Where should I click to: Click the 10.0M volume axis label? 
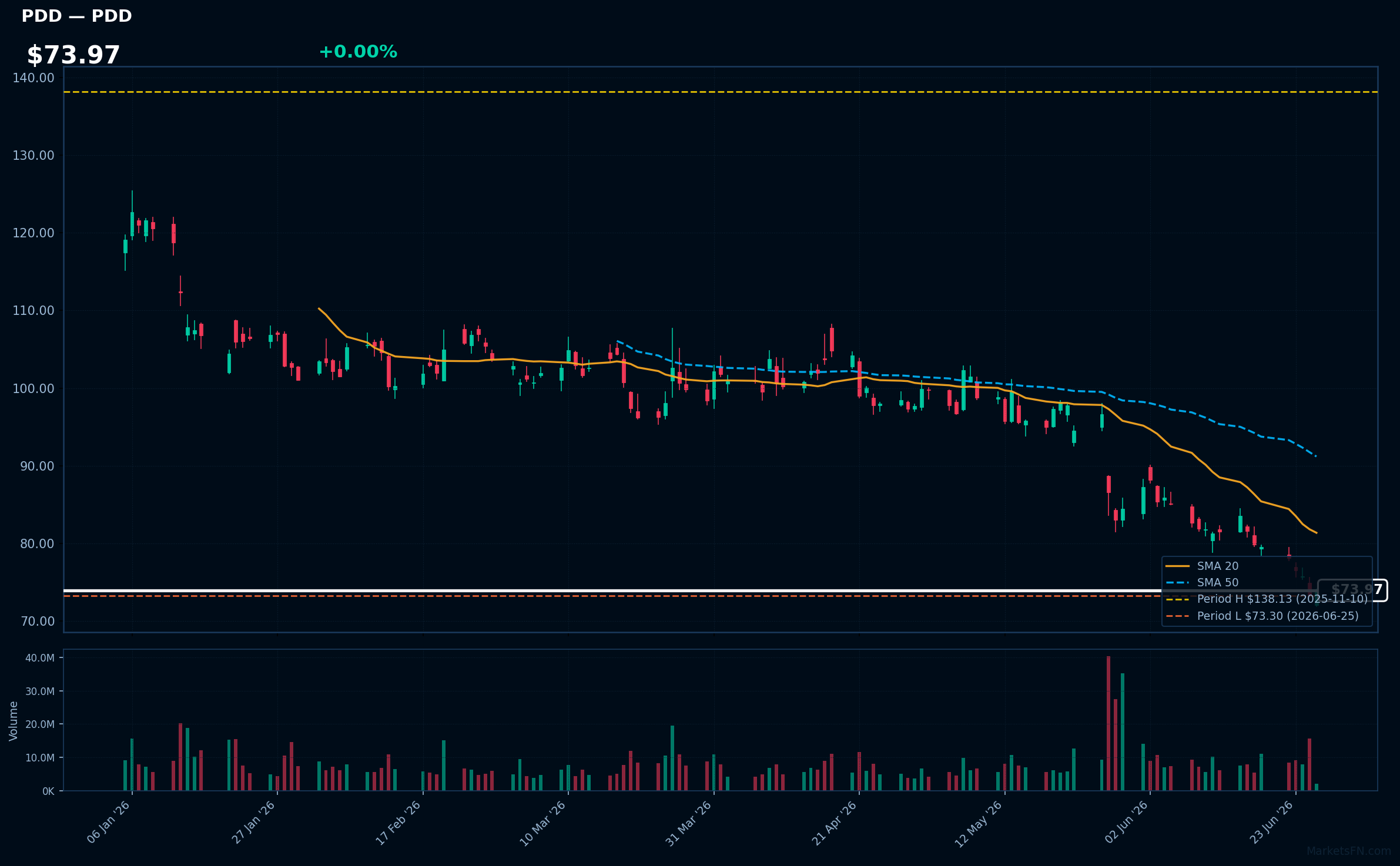(x=40, y=758)
